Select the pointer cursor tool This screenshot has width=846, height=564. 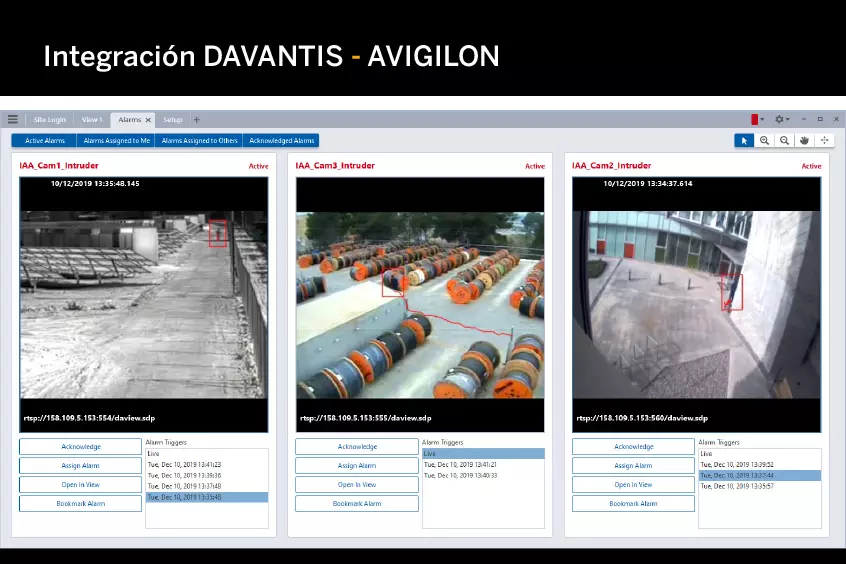[744, 140]
